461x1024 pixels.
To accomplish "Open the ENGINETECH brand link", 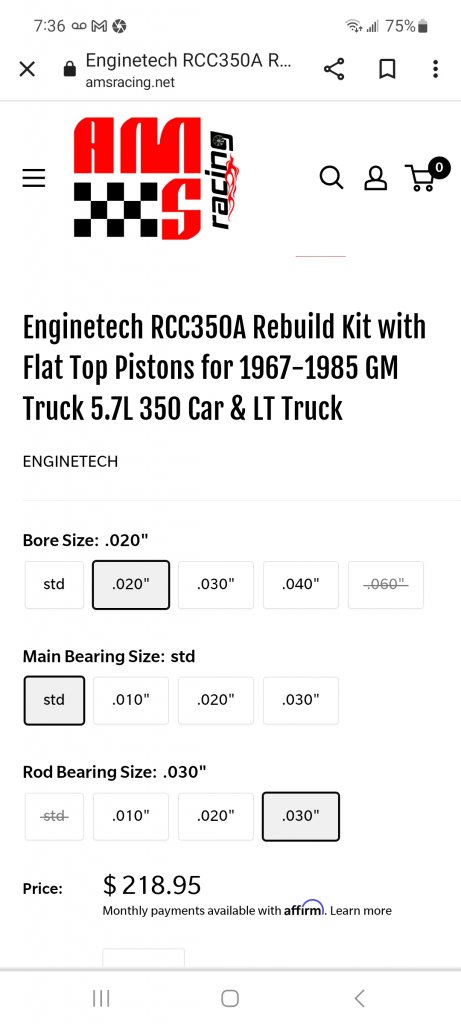I will point(71,462).
